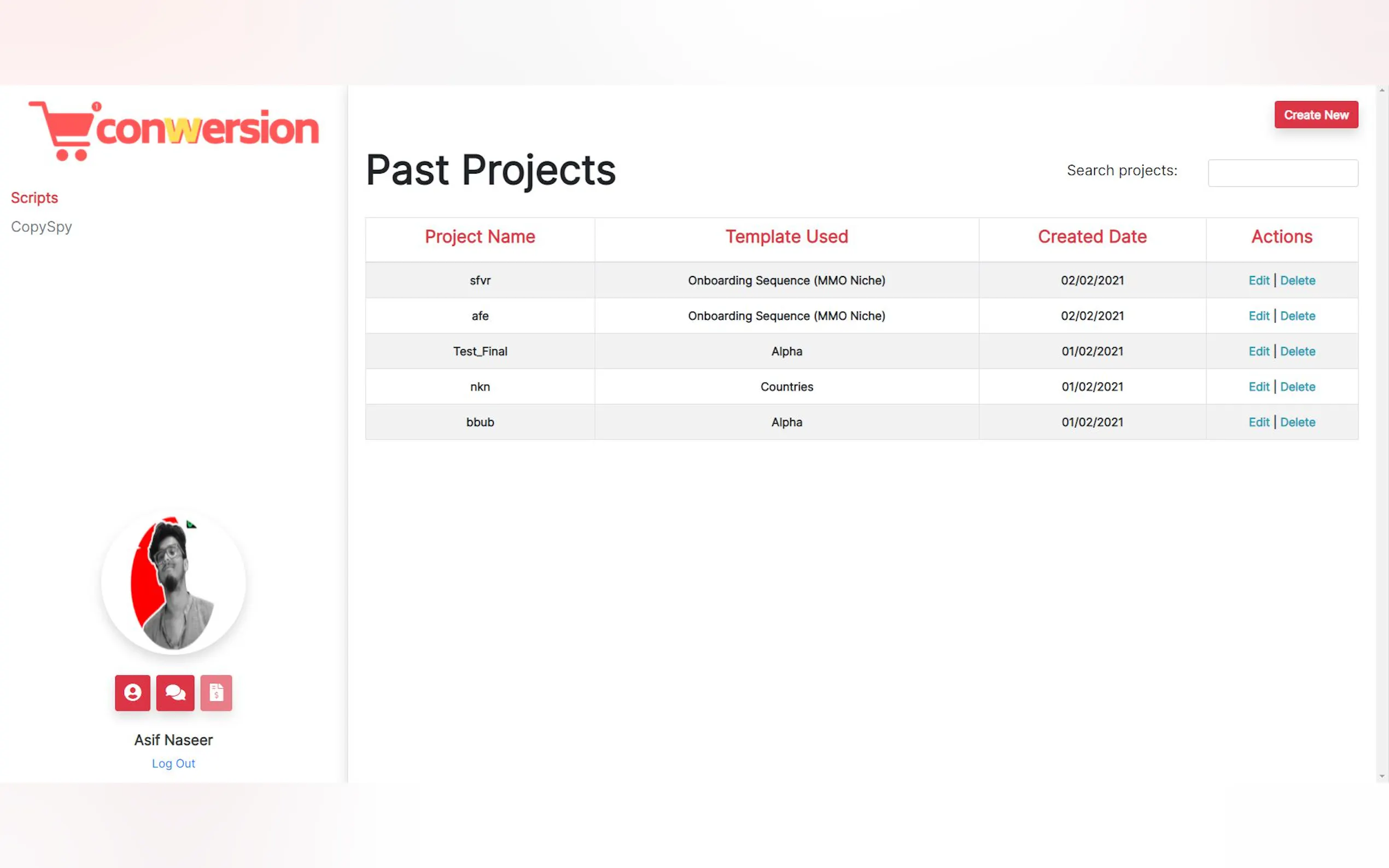The width and height of the screenshot is (1389, 868).
Task: Edit the Test_Final project
Action: click(x=1258, y=351)
